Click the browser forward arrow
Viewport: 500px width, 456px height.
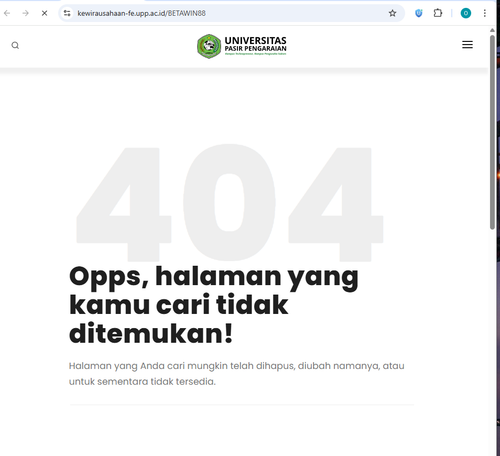coord(25,13)
